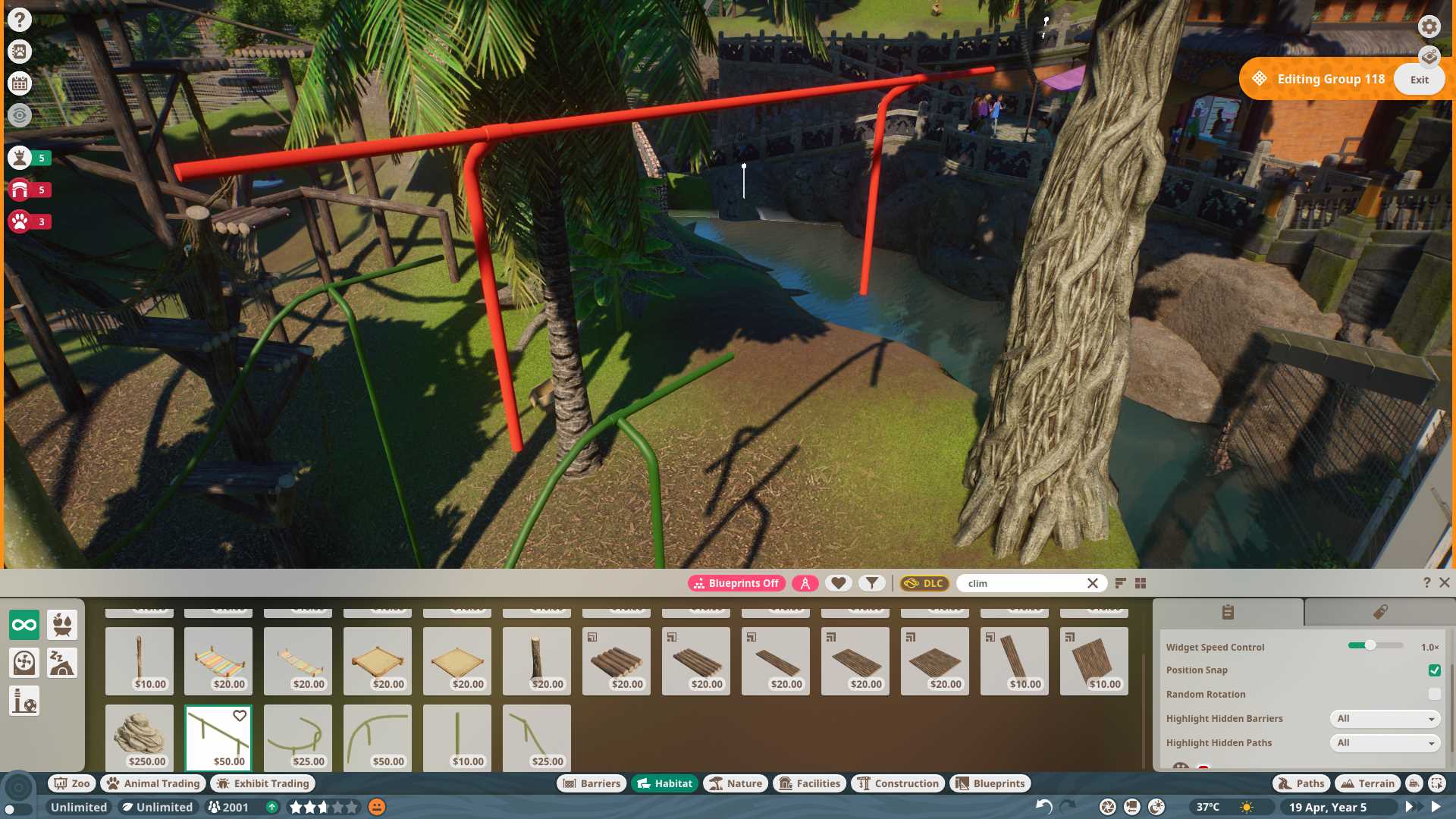Undo the last action
This screenshot has width=1456, height=819.
tap(1043, 806)
